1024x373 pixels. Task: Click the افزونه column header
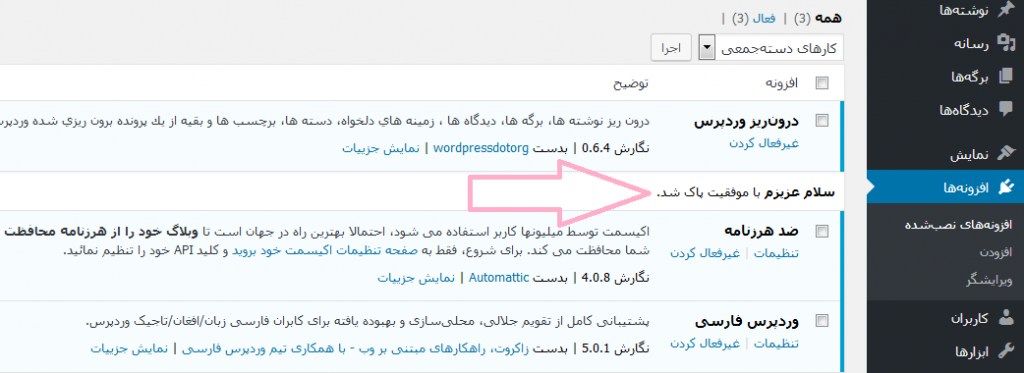(782, 84)
